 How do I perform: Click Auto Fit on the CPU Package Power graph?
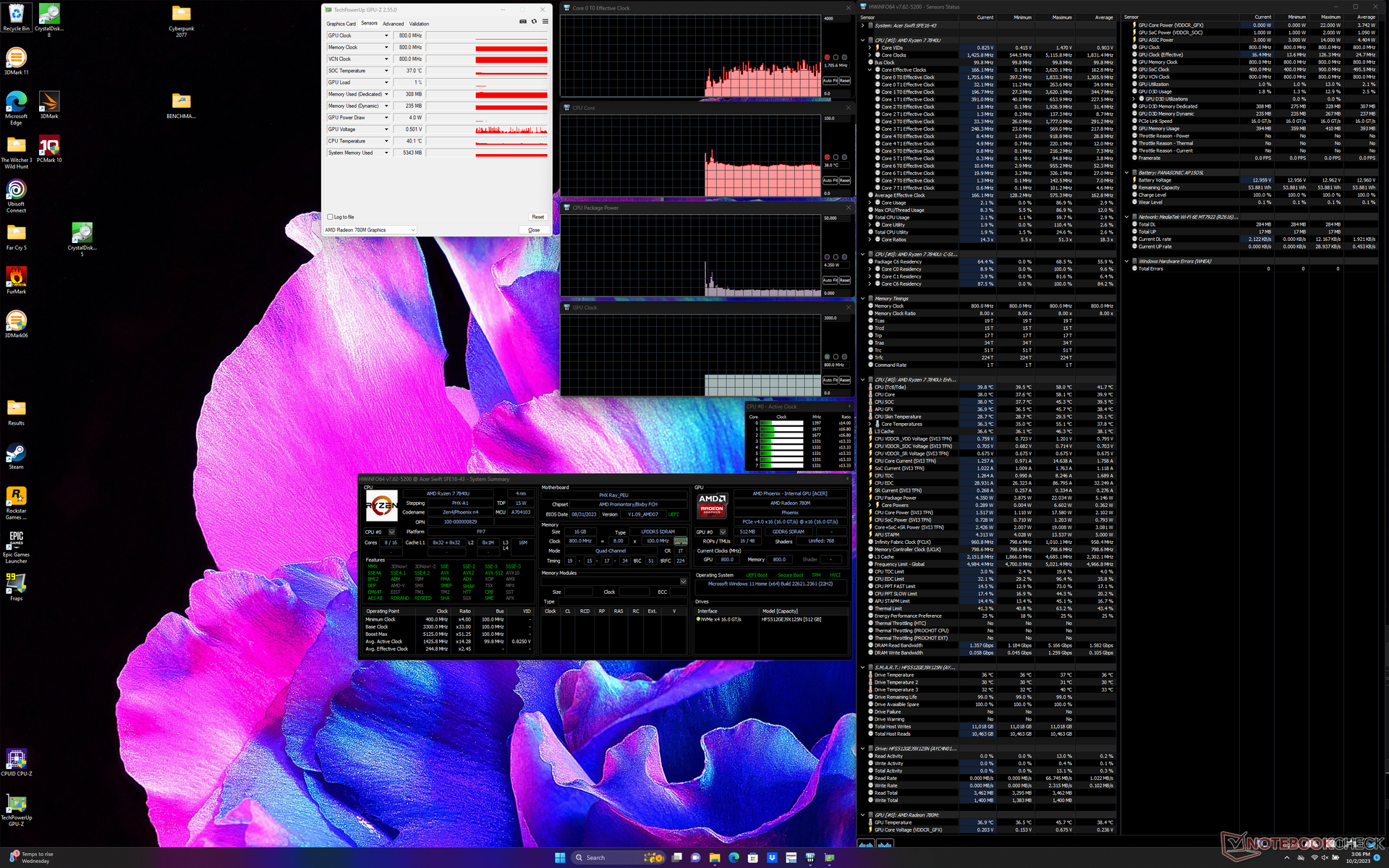tap(830, 281)
